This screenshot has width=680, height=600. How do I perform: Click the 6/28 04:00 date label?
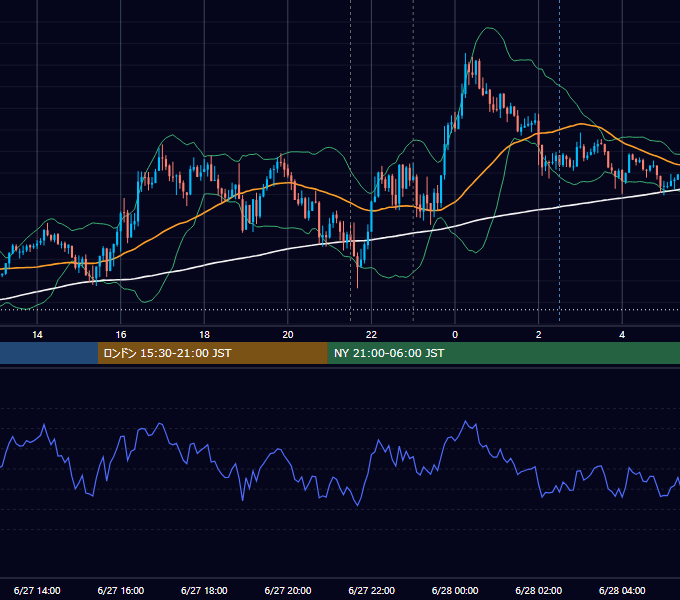pos(622,590)
